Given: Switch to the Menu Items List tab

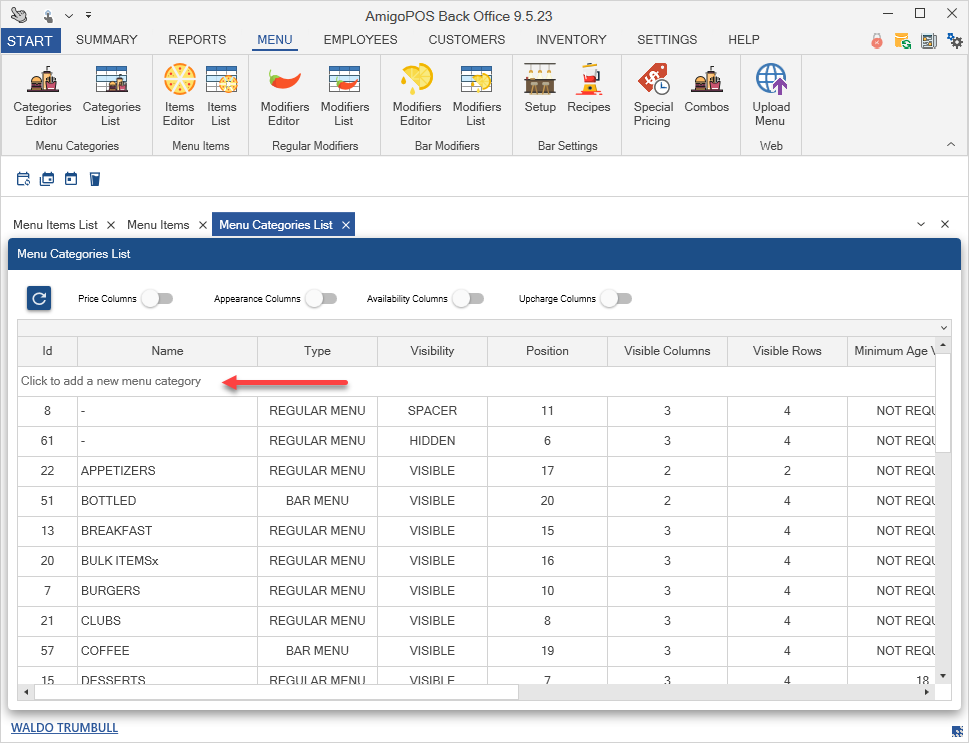Looking at the screenshot, I should 55,225.
